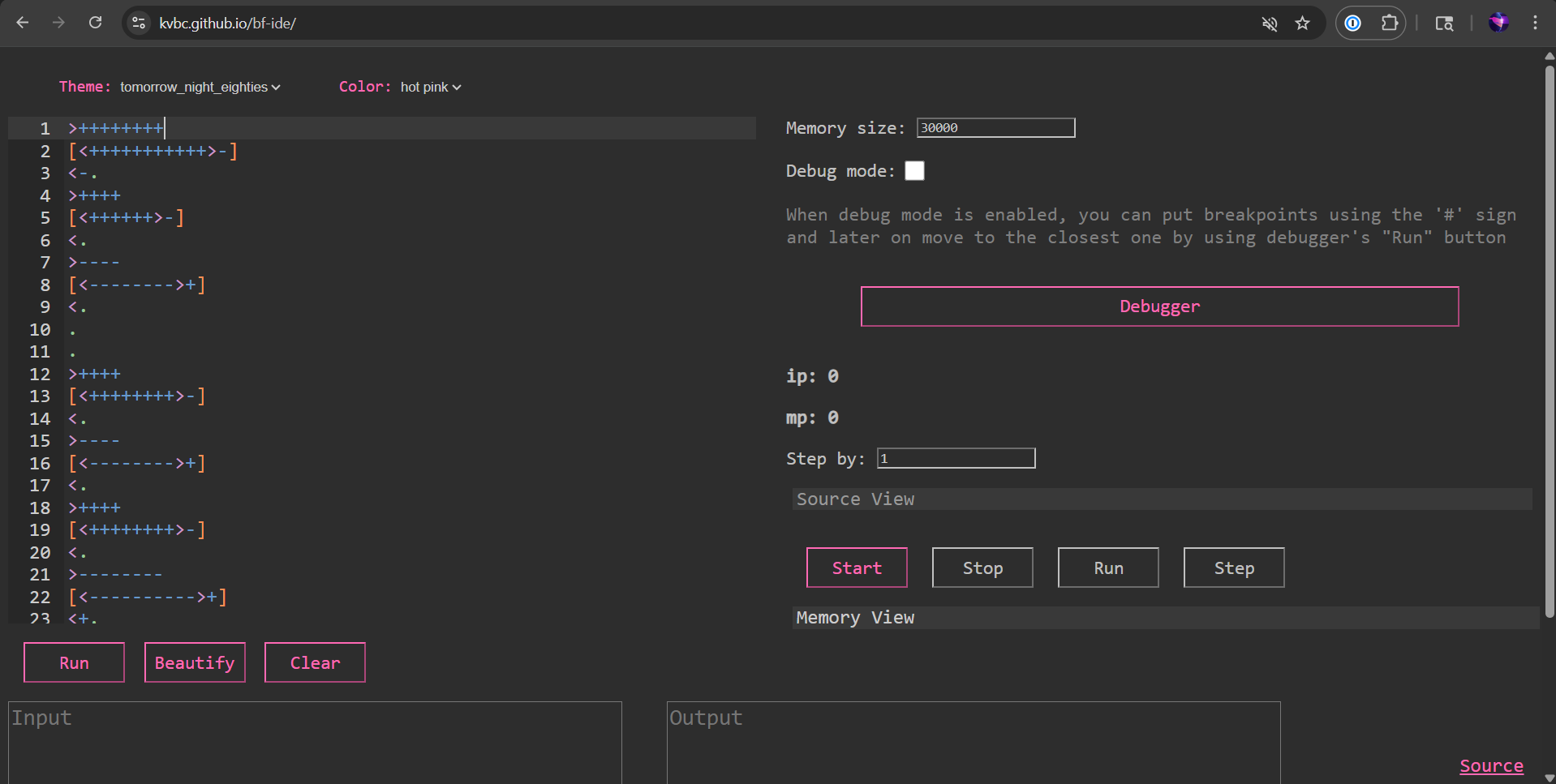Click Beautify below the code editor

(195, 662)
